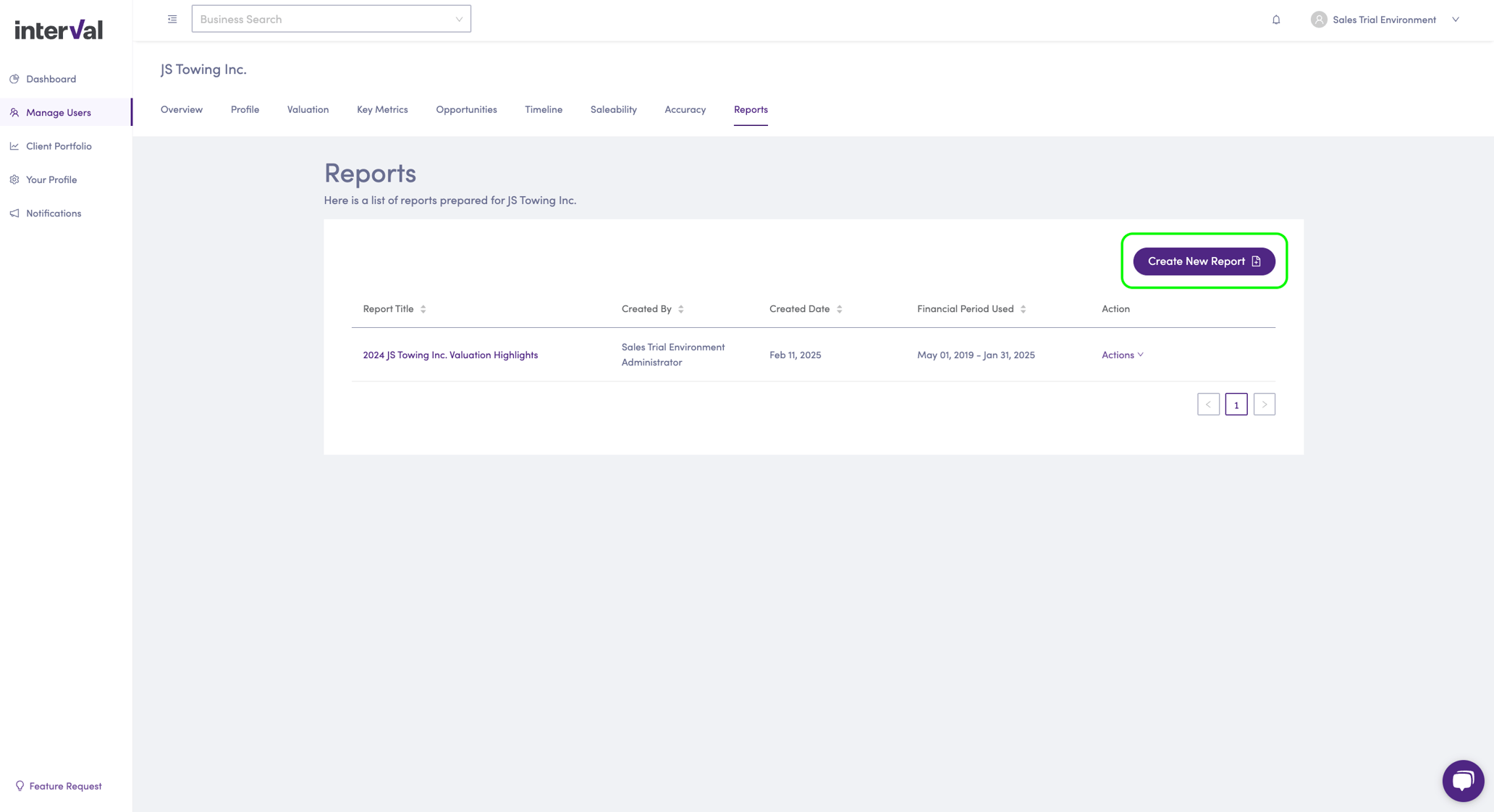Switch to the Opportunities tab
This screenshot has width=1494, height=812.
pos(466,109)
